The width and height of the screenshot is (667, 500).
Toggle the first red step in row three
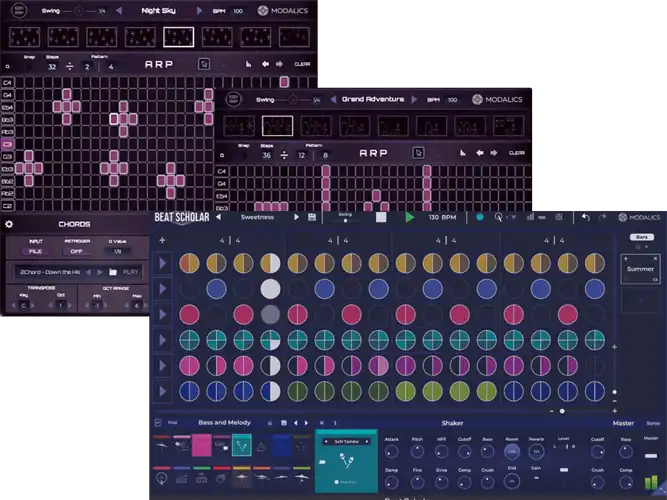(189, 315)
